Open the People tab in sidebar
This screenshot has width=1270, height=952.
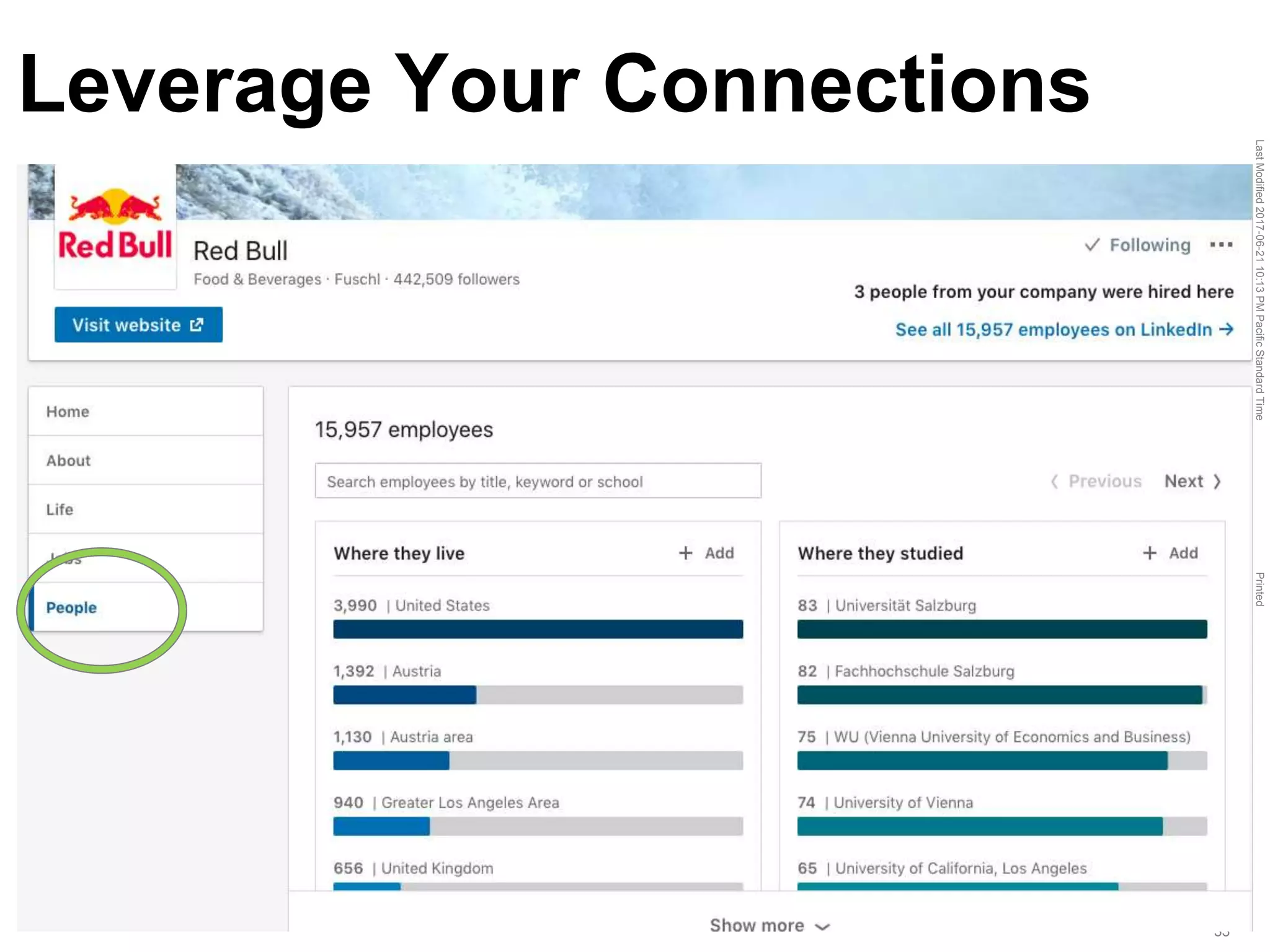[72, 607]
